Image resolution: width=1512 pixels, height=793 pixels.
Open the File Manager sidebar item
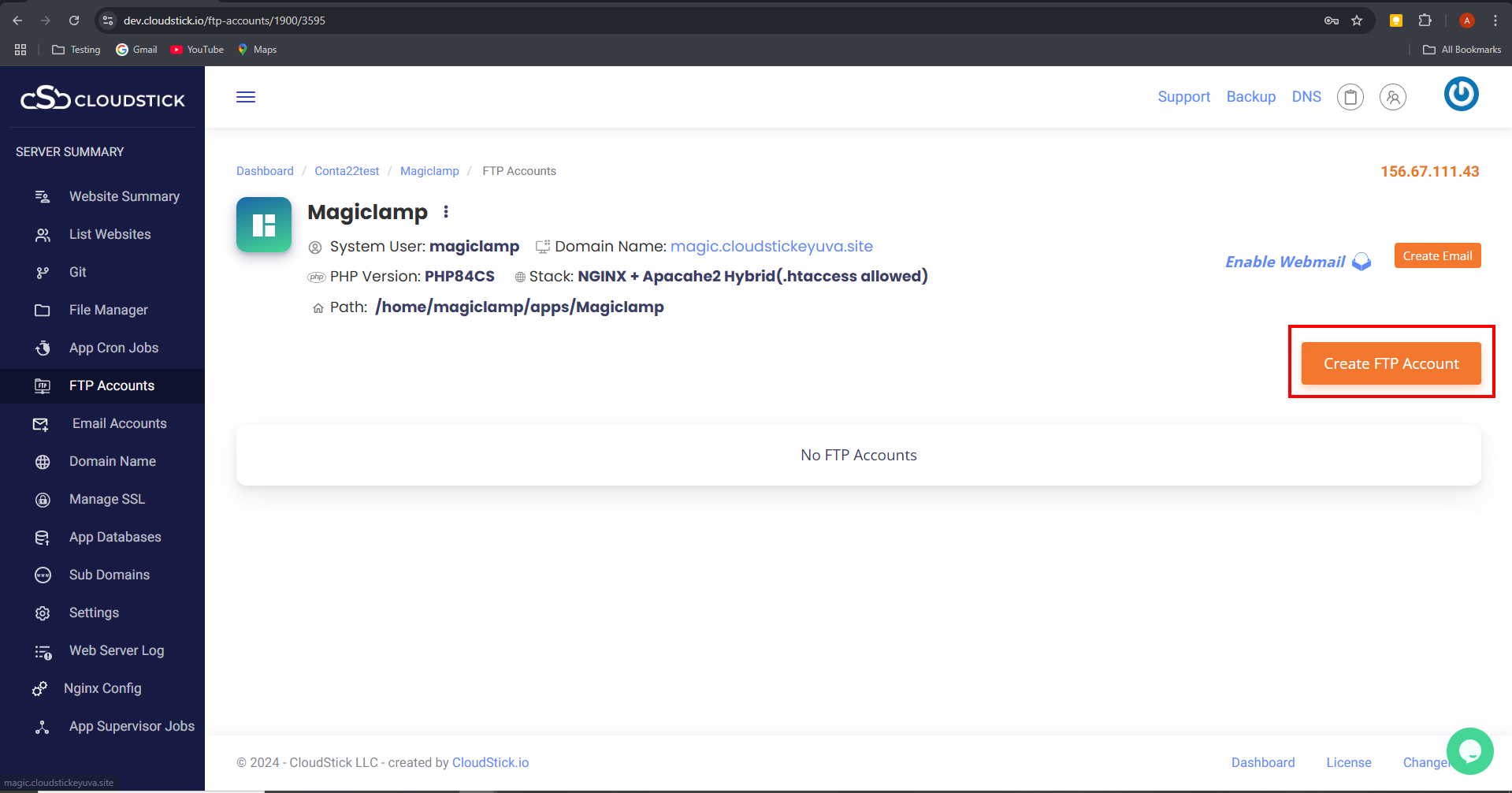tap(108, 310)
